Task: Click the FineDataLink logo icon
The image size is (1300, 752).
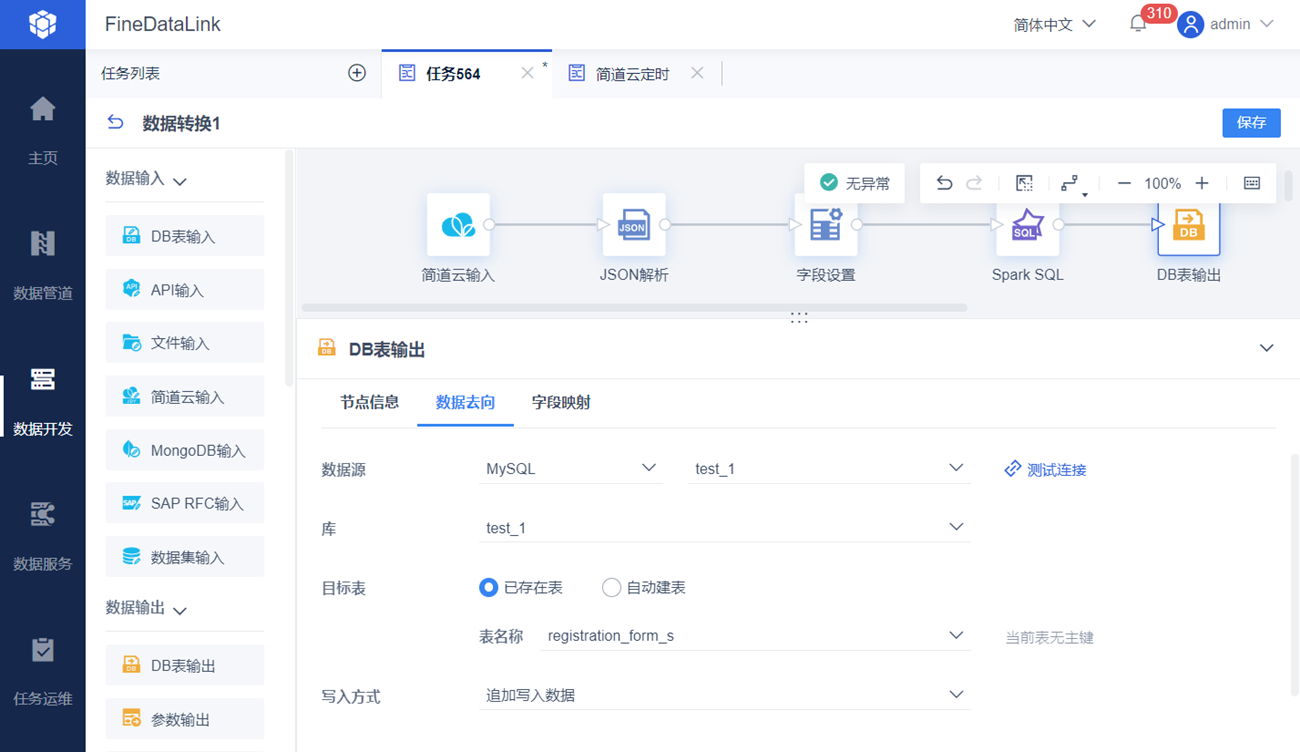Action: click(42, 24)
